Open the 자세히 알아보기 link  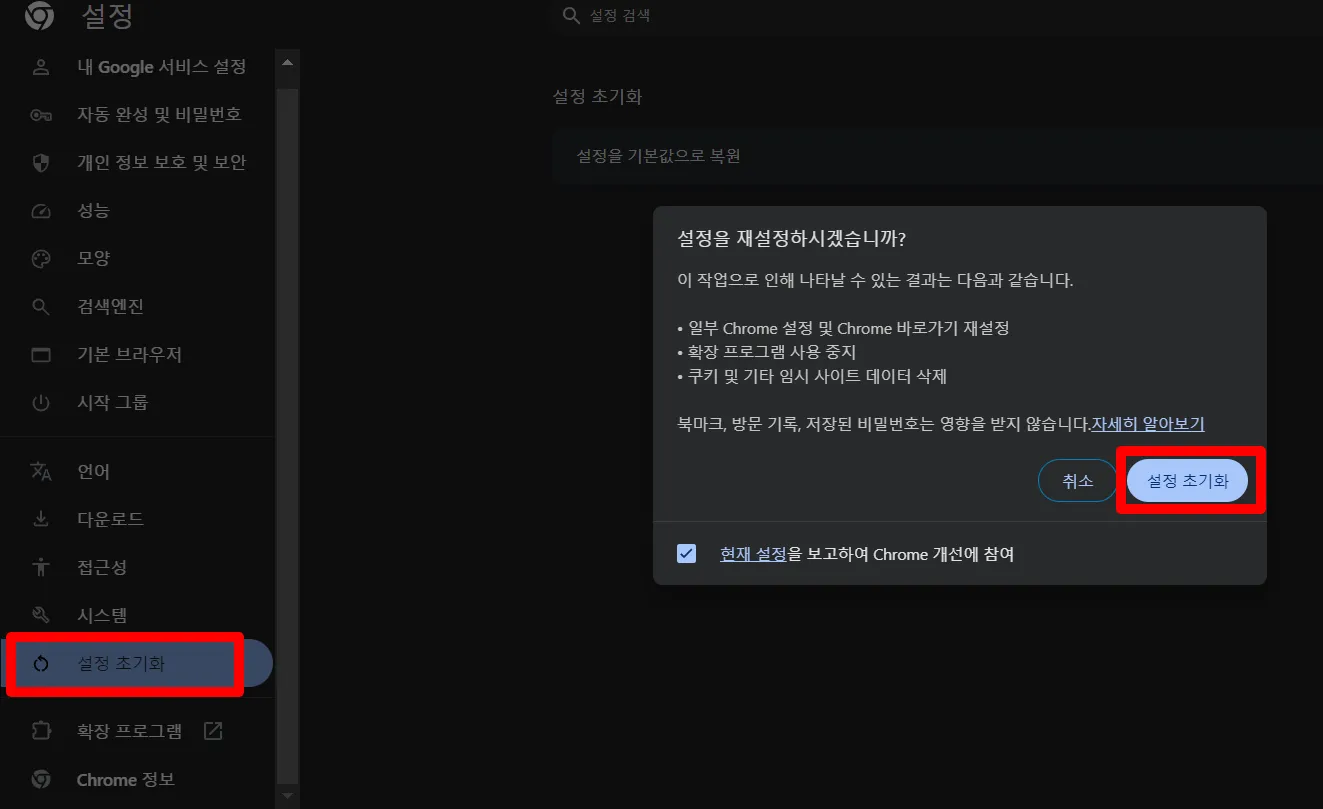point(1146,424)
